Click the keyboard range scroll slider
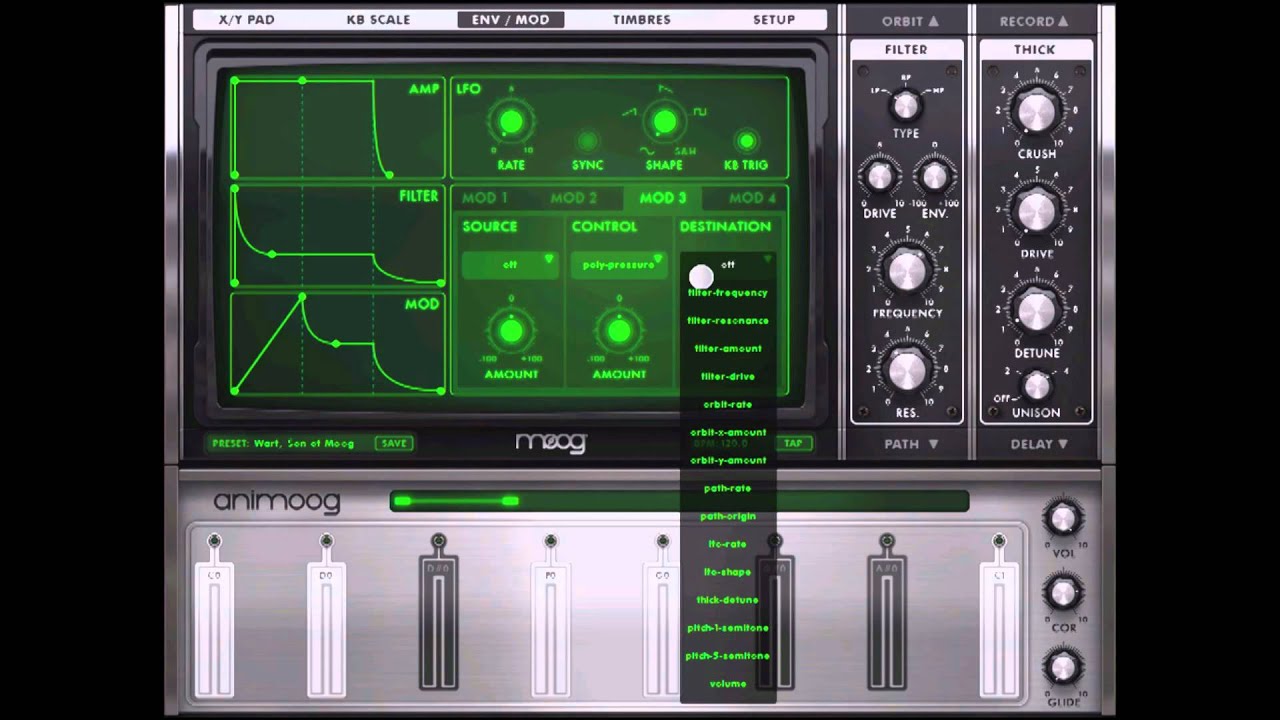Image resolution: width=1280 pixels, height=720 pixels. click(x=455, y=501)
